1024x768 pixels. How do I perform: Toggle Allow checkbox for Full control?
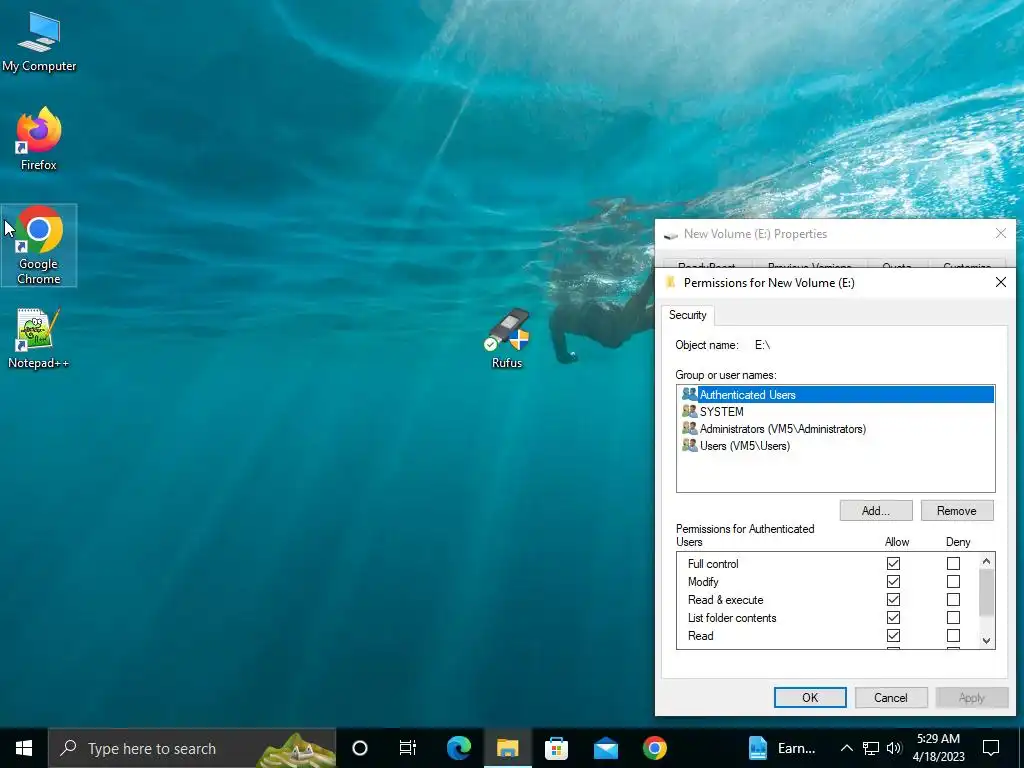pos(893,563)
